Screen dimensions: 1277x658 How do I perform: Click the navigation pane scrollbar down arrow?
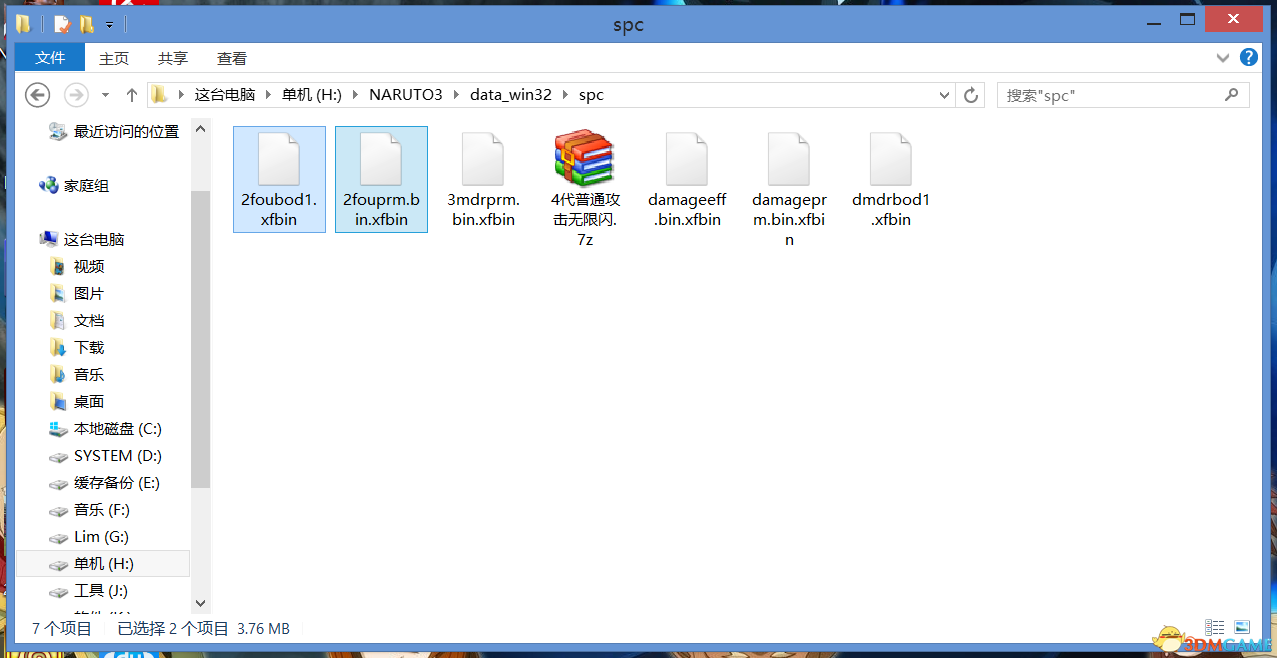coord(200,603)
